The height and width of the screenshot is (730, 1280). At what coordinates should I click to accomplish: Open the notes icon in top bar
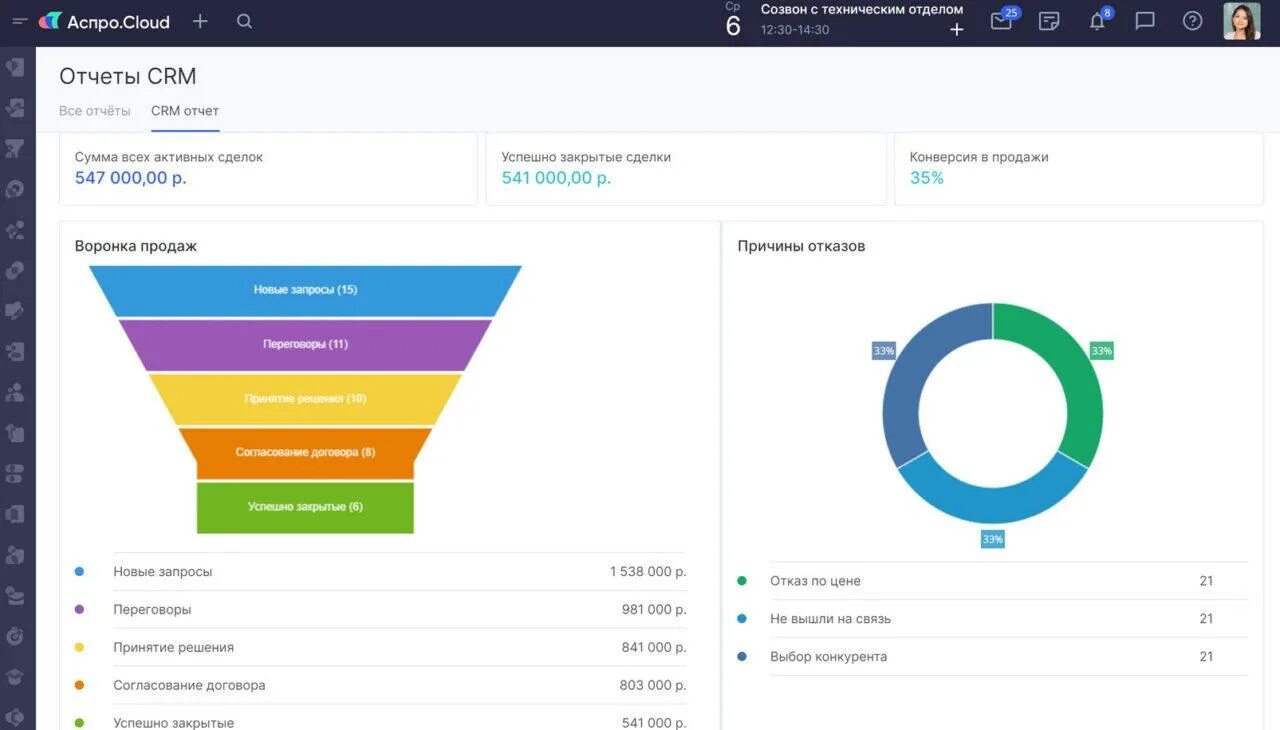[1049, 21]
